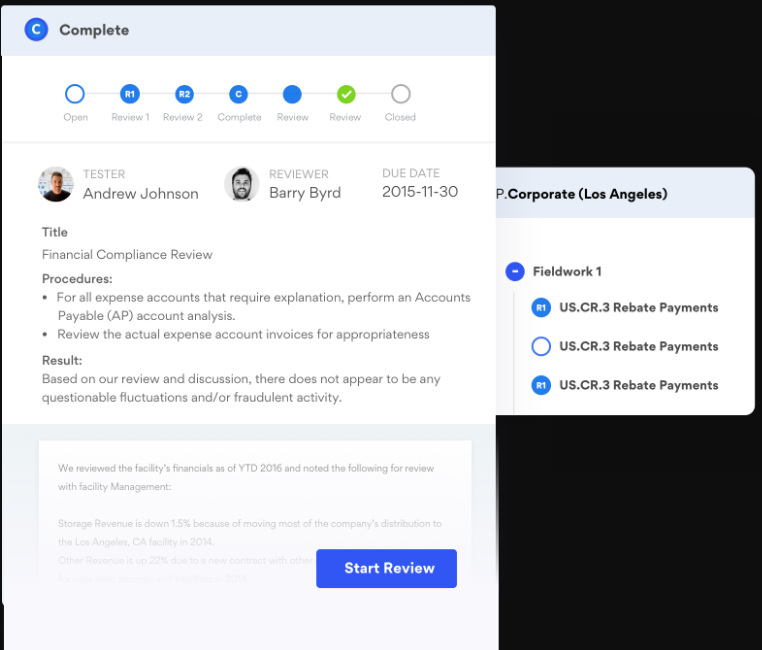
Task: Open the first US.CR.3 Rebate Payments entry
Action: point(639,308)
